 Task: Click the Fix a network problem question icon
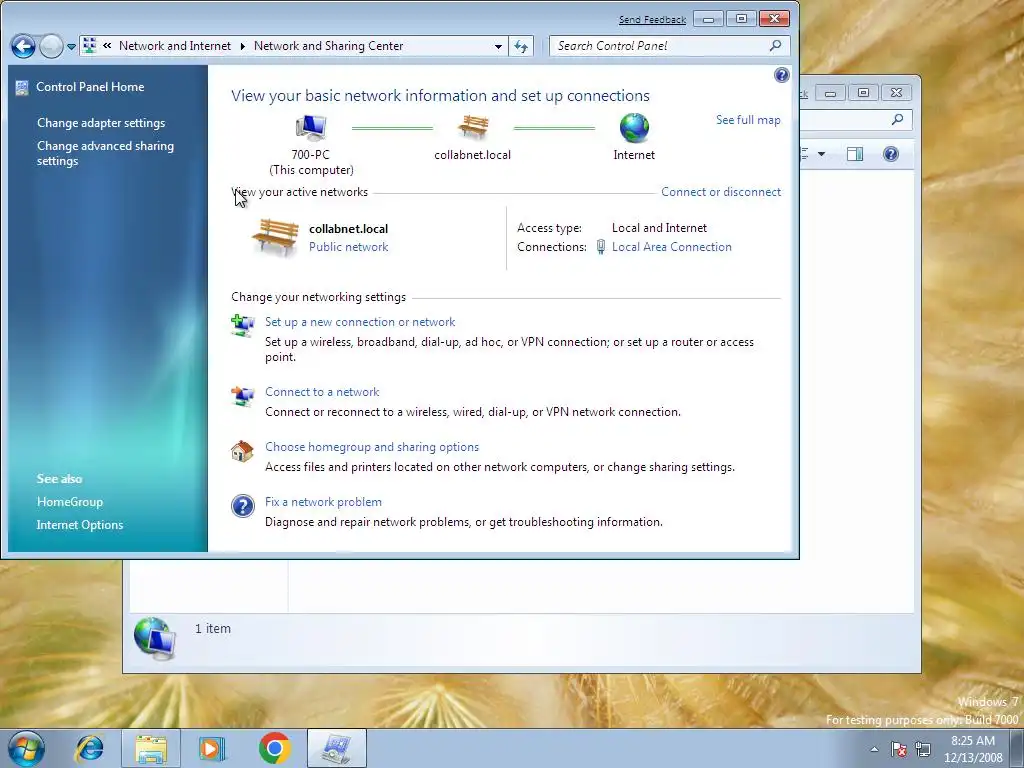coord(242,506)
